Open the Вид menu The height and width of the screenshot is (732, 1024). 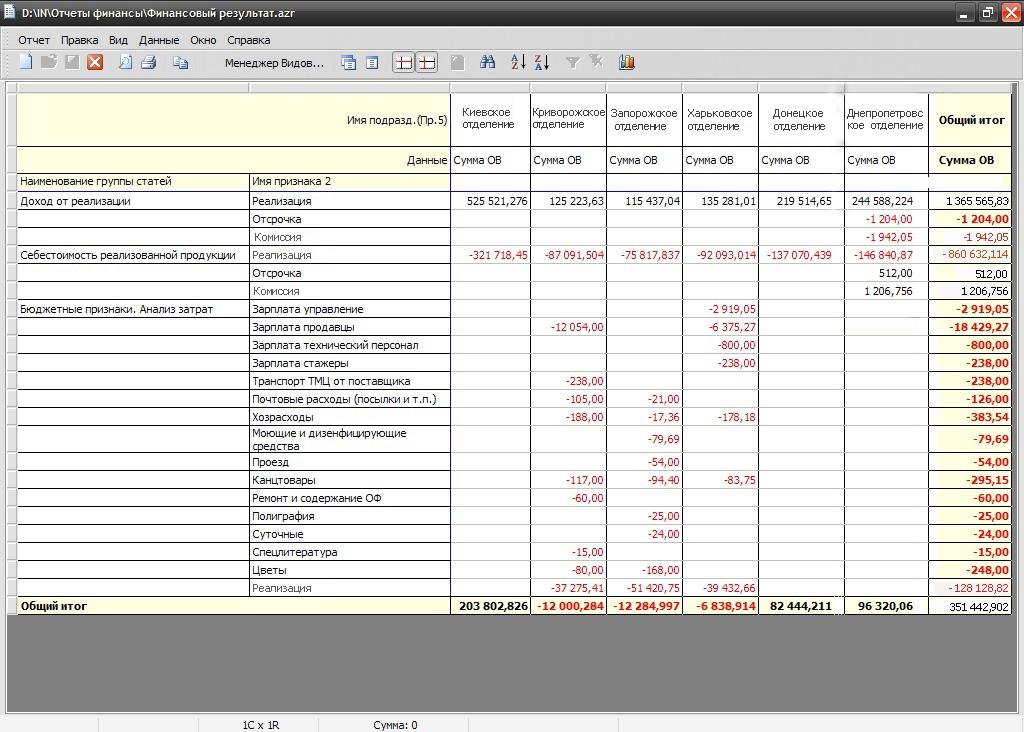118,40
